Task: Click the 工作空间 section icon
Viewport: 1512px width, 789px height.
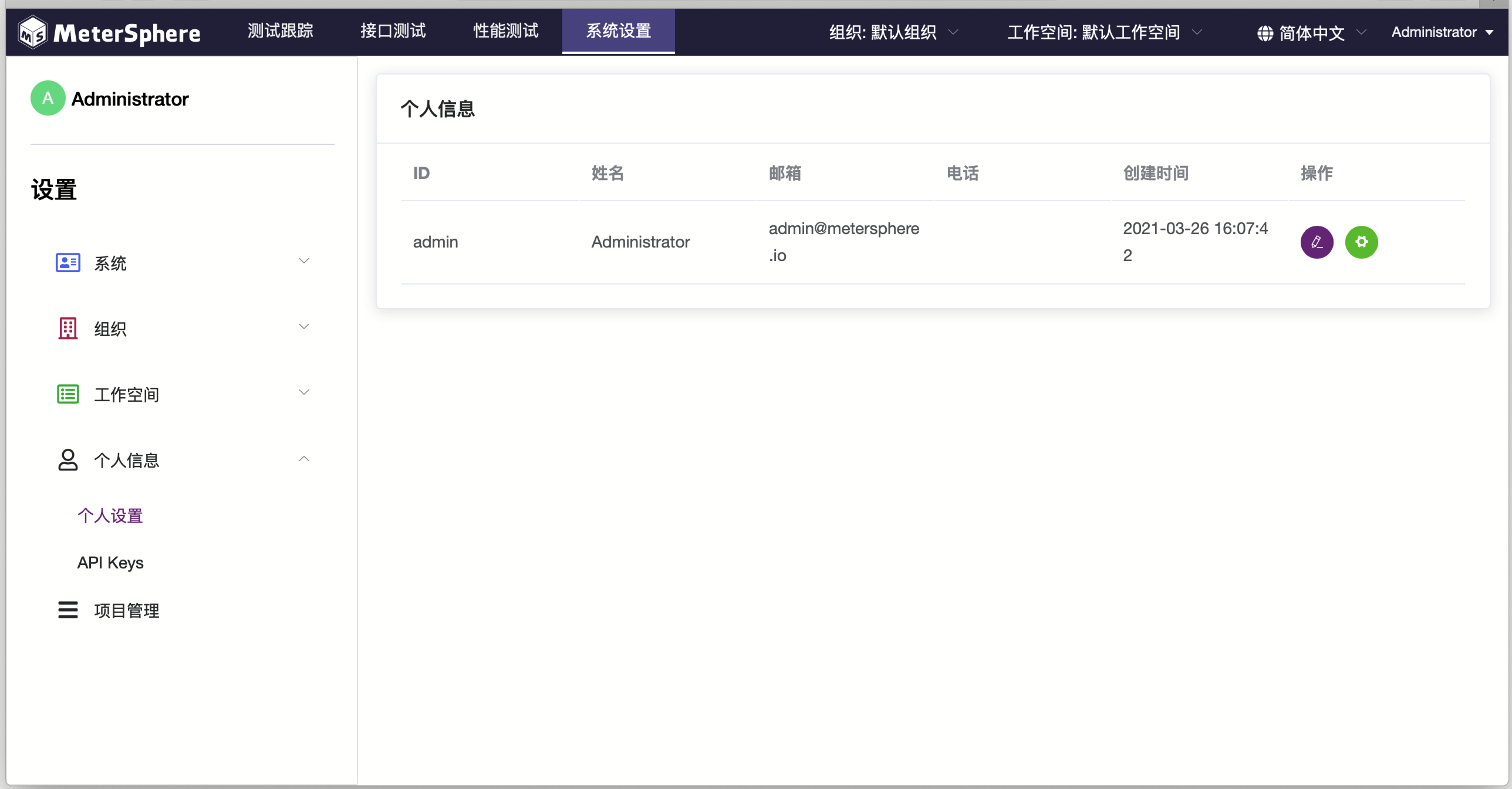Action: coord(67,393)
